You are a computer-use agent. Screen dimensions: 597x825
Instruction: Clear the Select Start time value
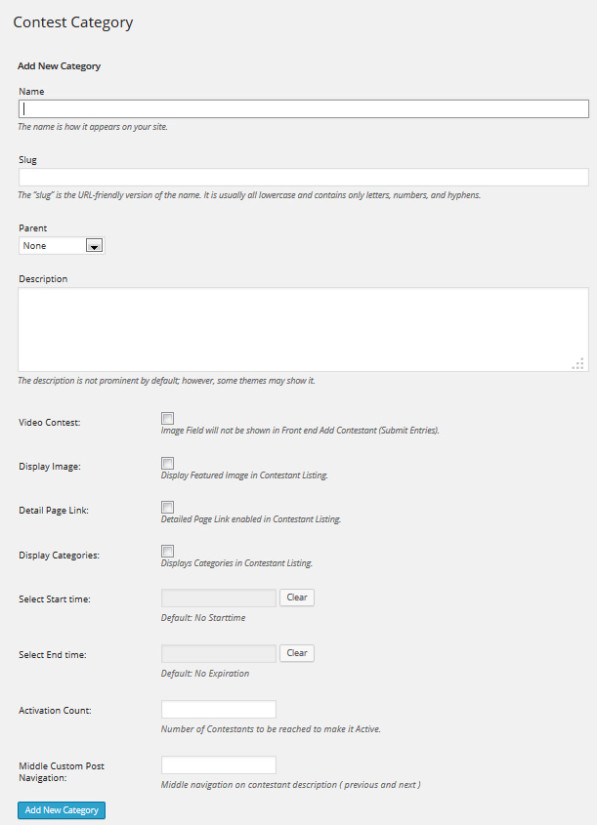pyautogui.click(x=297, y=598)
